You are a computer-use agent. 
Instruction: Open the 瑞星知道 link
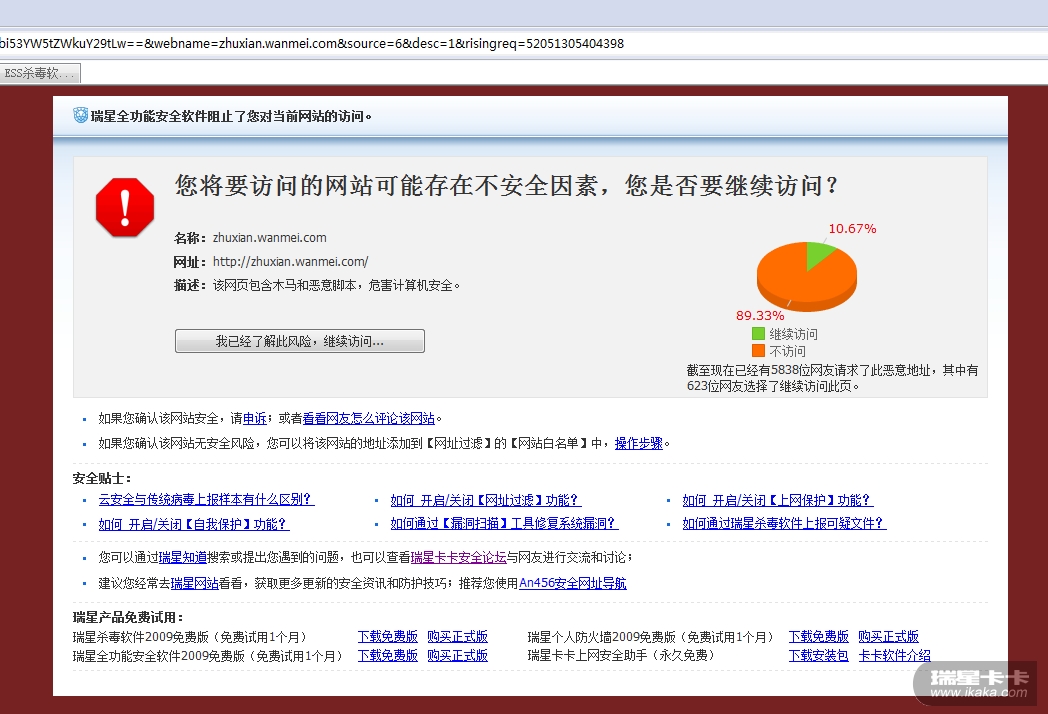click(182, 558)
